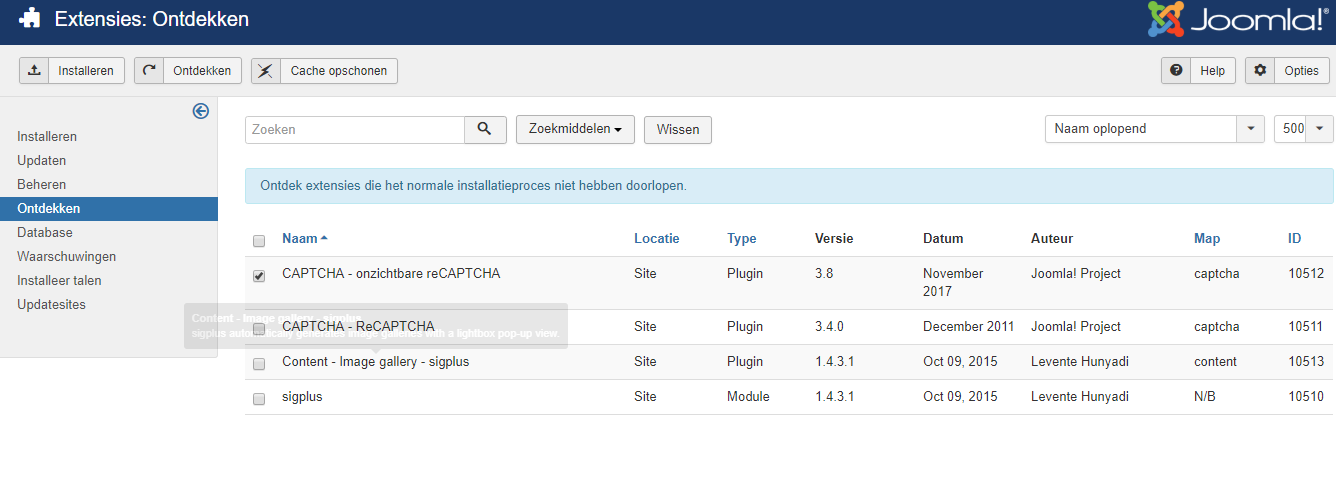
Task: Expand the Zoekmiddelen dropdown
Action: [x=575, y=129]
